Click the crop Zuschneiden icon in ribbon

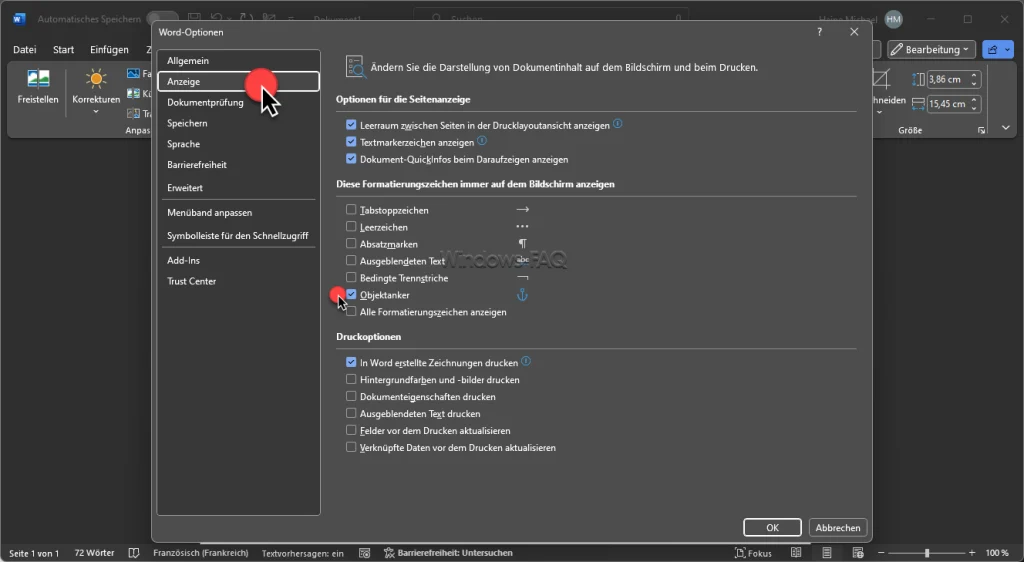tap(881, 79)
